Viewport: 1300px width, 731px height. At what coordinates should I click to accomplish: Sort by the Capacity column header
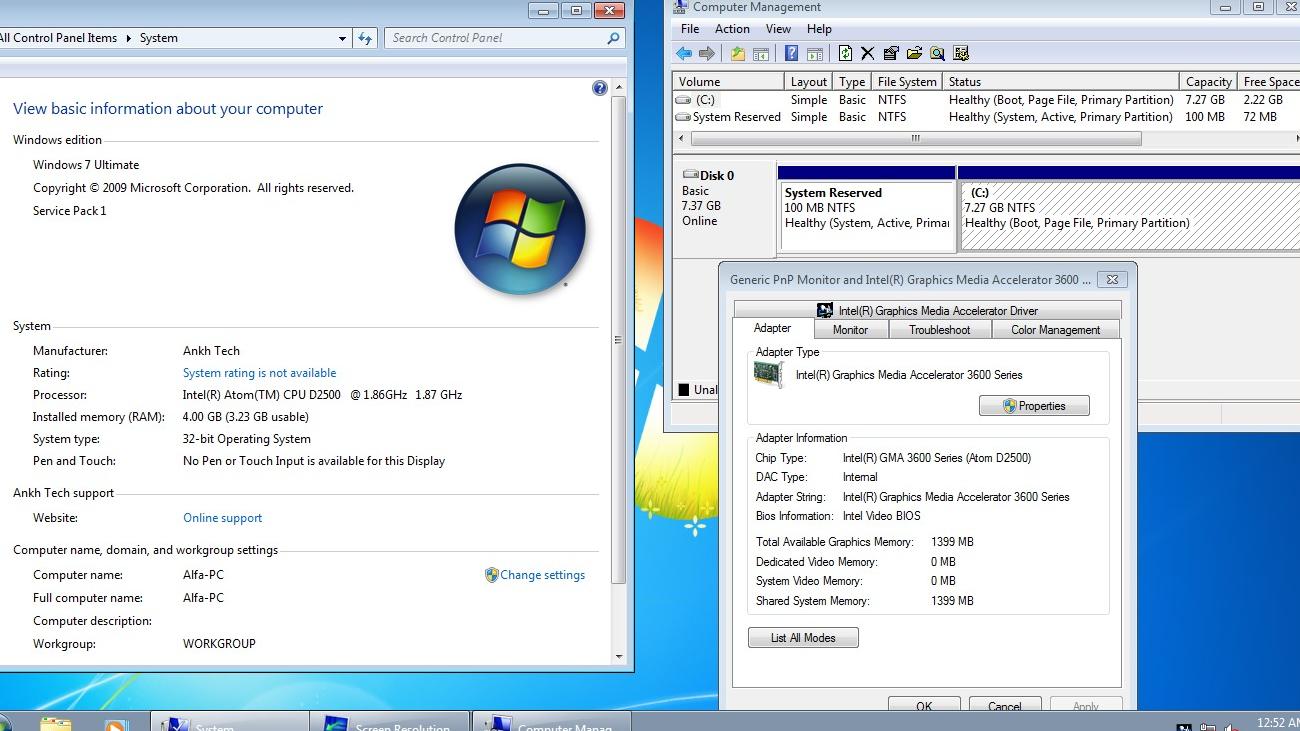(1208, 82)
